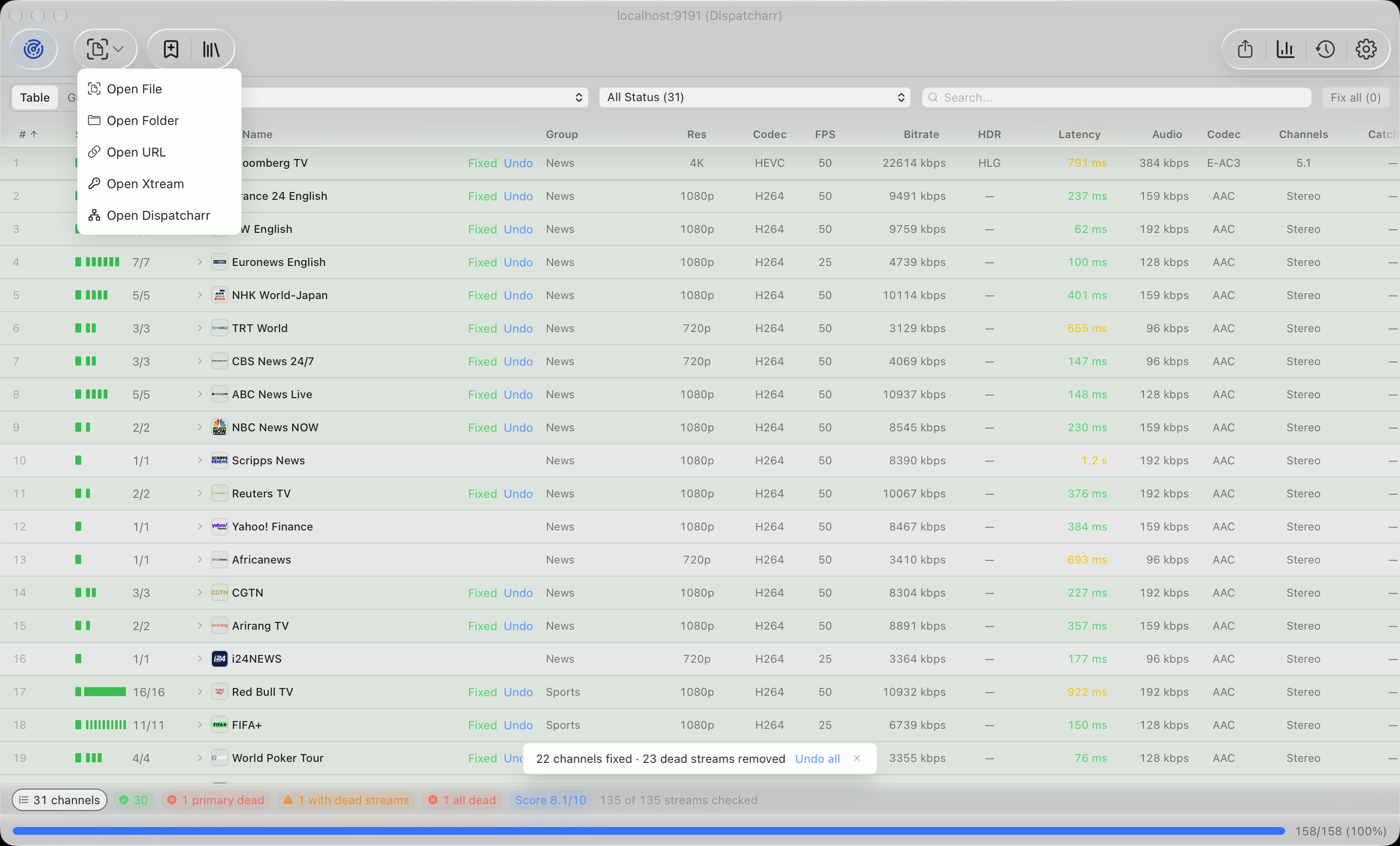Click the NBC News NOW channel logo

[x=219, y=427]
